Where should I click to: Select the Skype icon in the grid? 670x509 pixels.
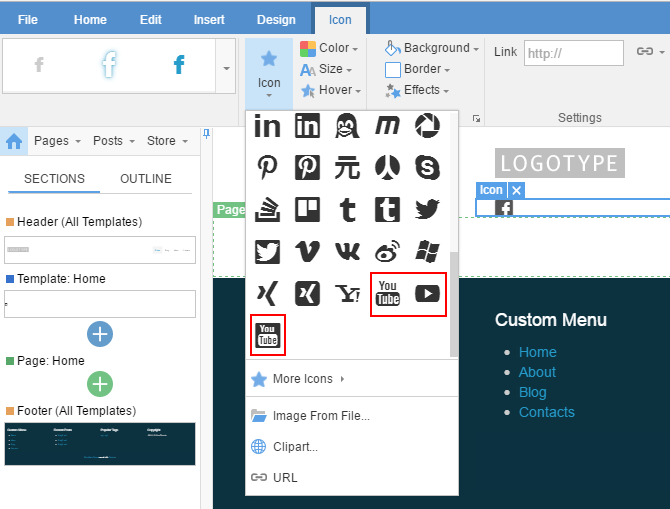point(427,167)
